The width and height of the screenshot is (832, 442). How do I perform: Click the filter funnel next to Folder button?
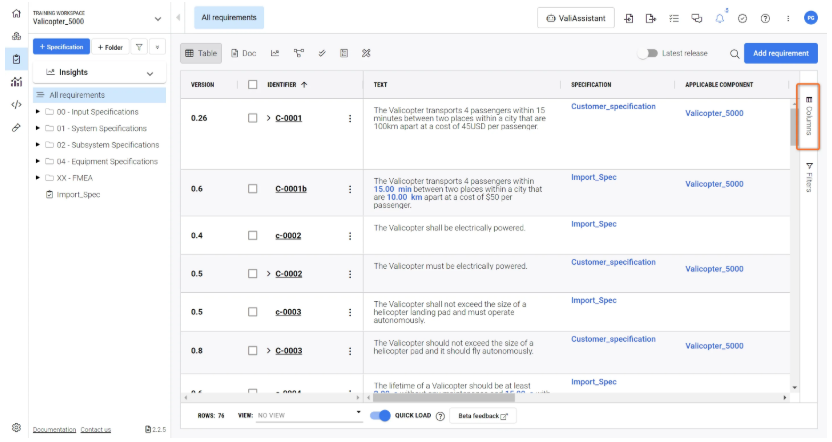click(x=138, y=47)
